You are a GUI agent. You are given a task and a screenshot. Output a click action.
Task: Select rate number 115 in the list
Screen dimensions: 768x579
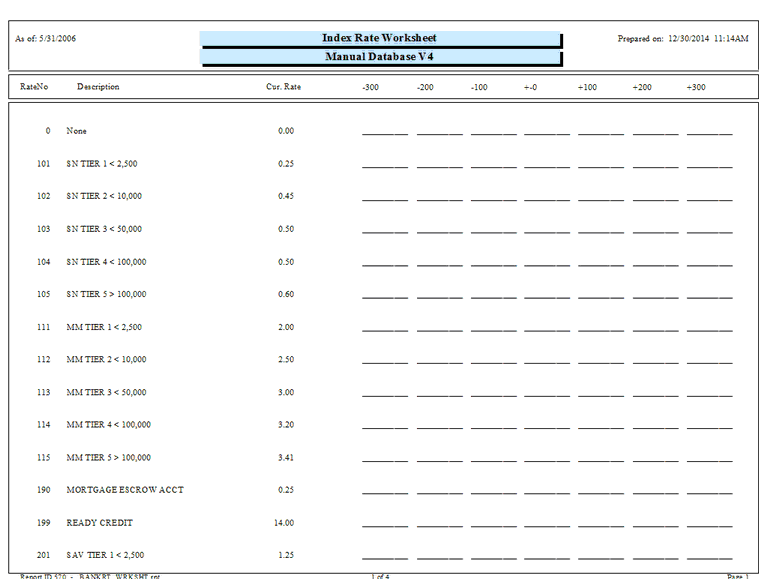coord(43,458)
